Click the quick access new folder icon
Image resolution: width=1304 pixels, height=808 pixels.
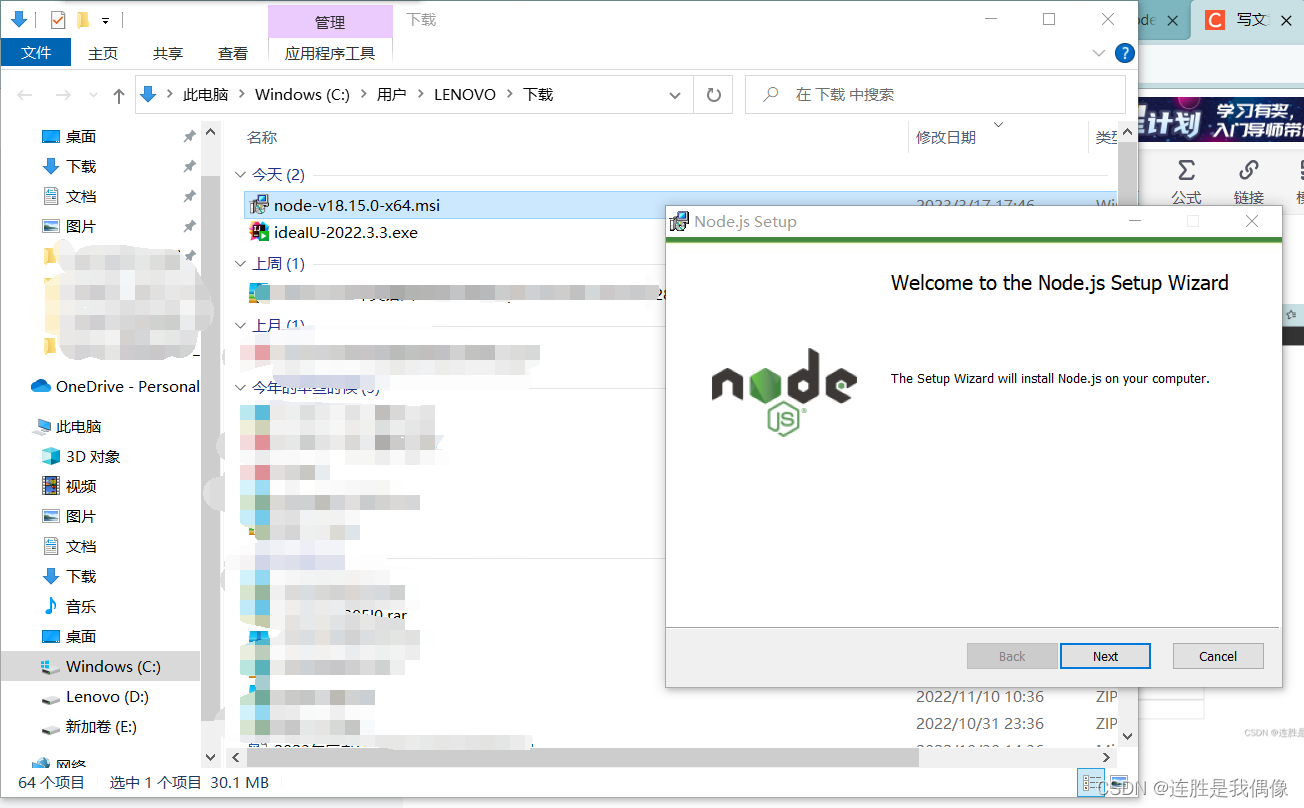pos(83,19)
